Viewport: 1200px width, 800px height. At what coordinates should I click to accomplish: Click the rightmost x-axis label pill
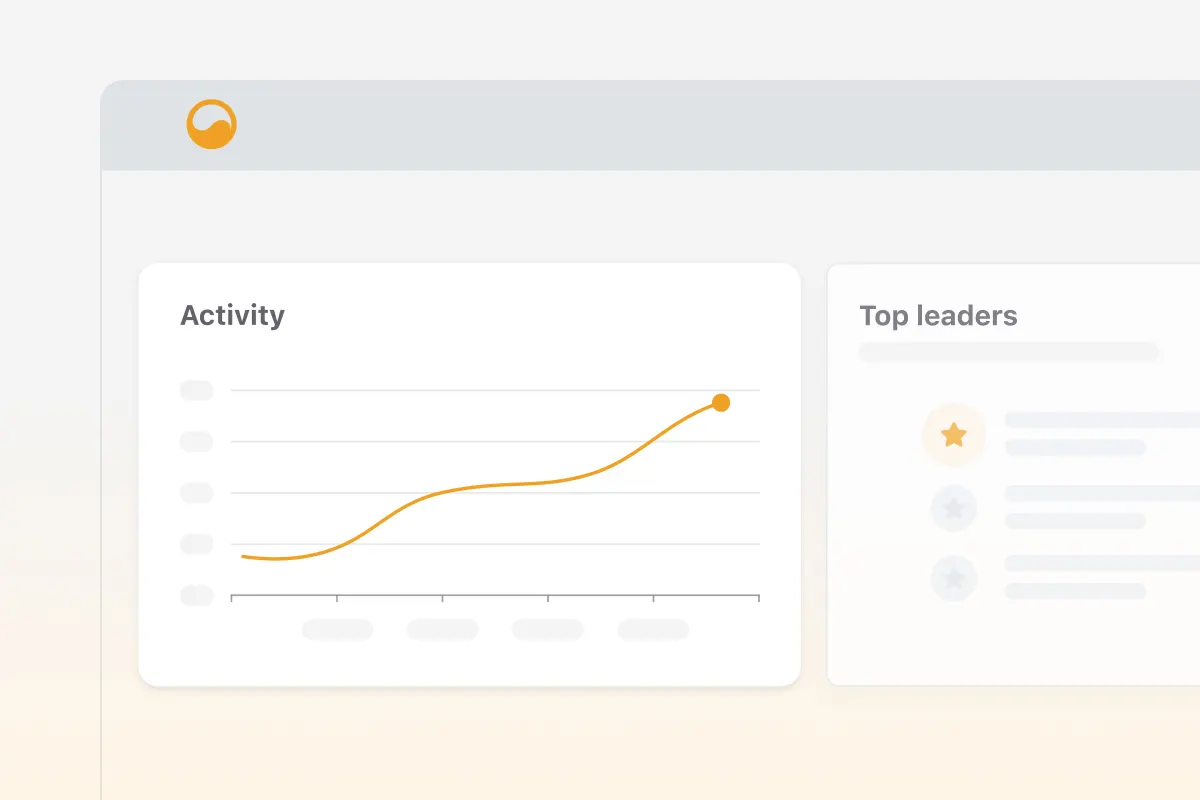(x=653, y=629)
